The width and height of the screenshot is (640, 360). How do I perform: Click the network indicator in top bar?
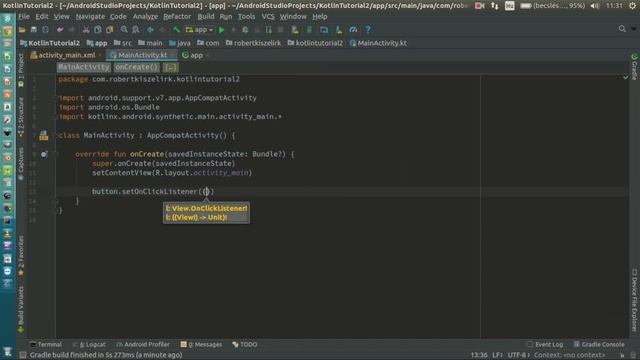[x=495, y=6]
